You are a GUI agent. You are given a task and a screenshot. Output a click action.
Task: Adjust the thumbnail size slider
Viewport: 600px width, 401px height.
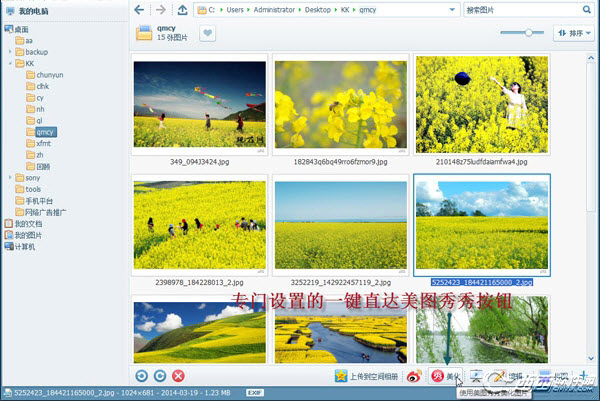click(528, 33)
